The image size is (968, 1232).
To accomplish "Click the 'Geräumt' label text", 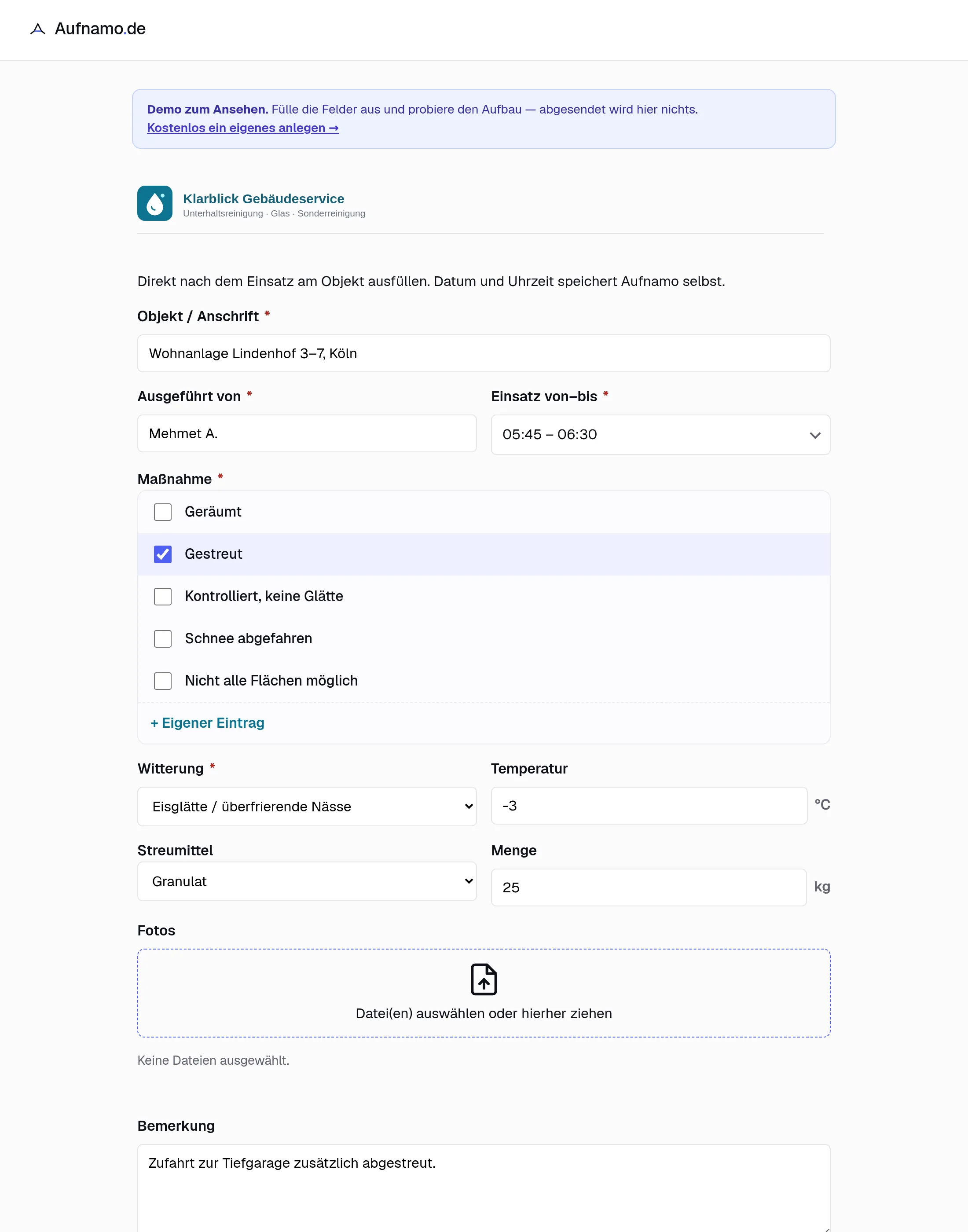I will (x=213, y=512).
